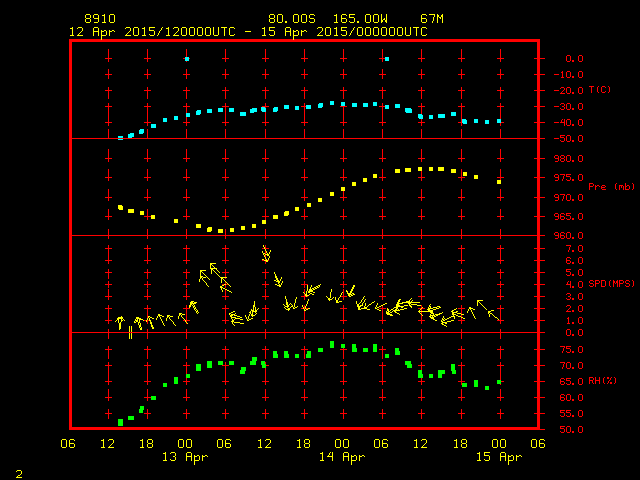Click the '0.0' value on wind speed axis
This screenshot has height=480, width=640.
click(x=574, y=333)
